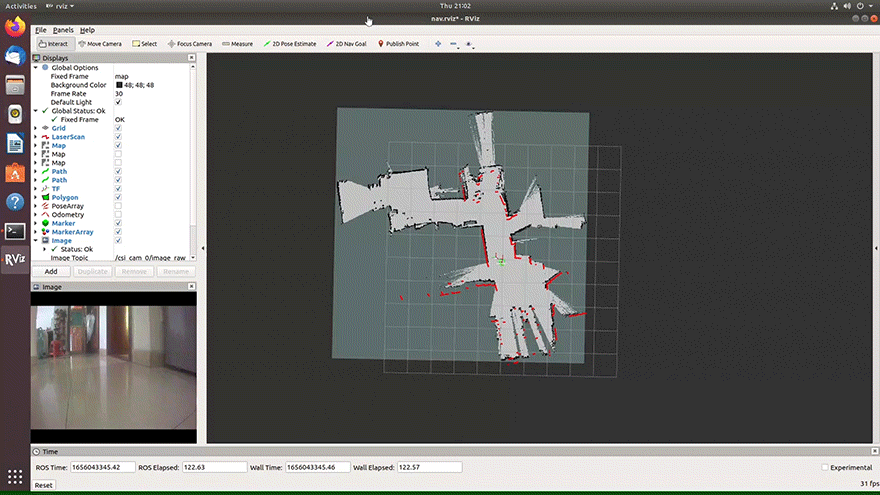This screenshot has width=880, height=495.
Task: Pick the Publish Point tool
Action: (x=399, y=44)
